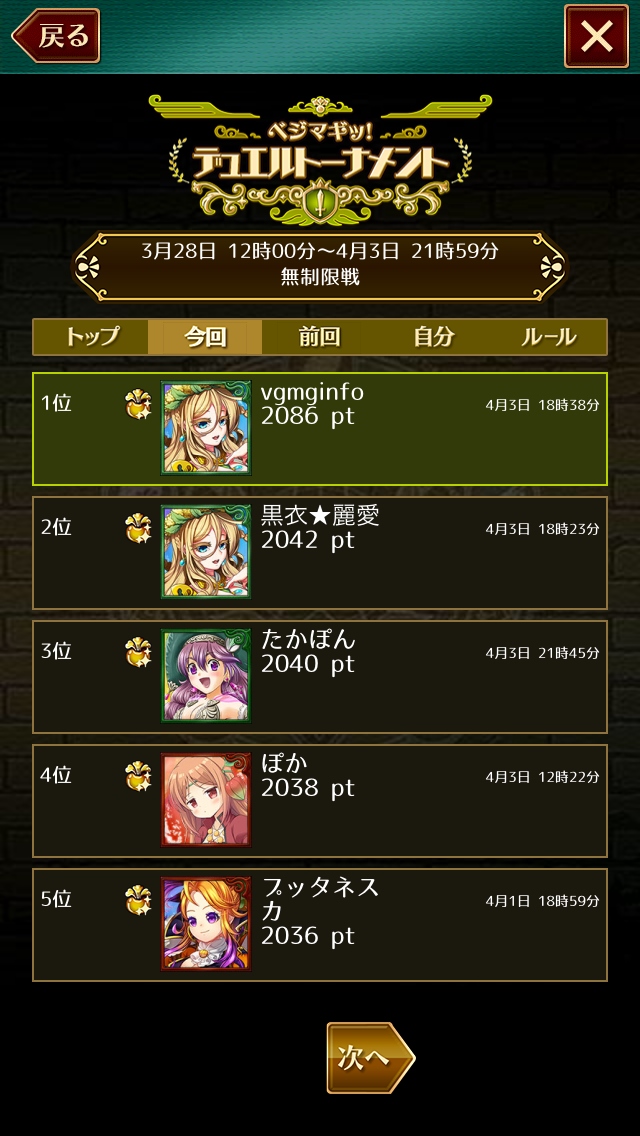Click the gold bag icon beside 2位

click(x=138, y=529)
